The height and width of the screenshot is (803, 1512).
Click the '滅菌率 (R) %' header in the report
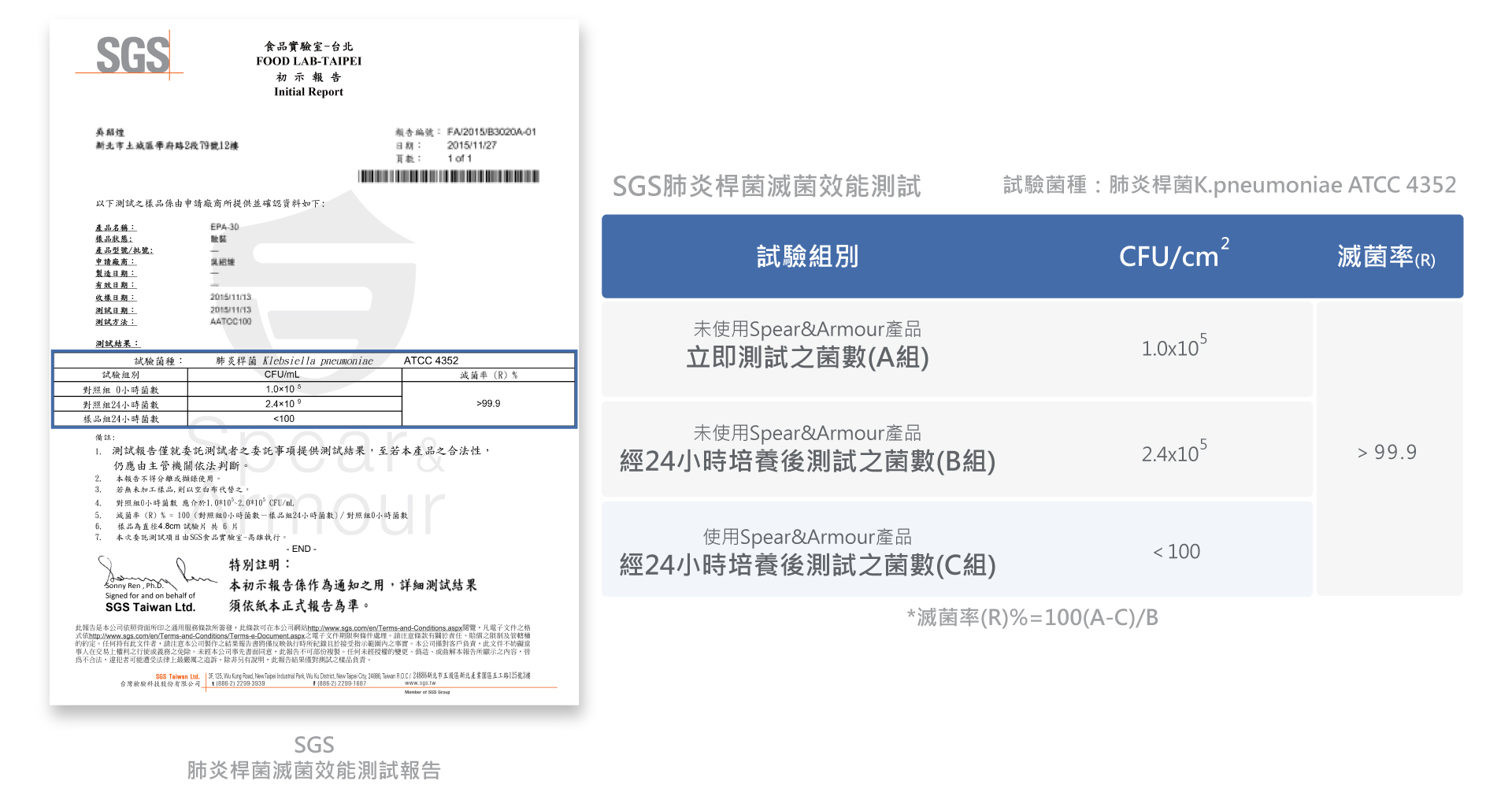pyautogui.click(x=489, y=376)
